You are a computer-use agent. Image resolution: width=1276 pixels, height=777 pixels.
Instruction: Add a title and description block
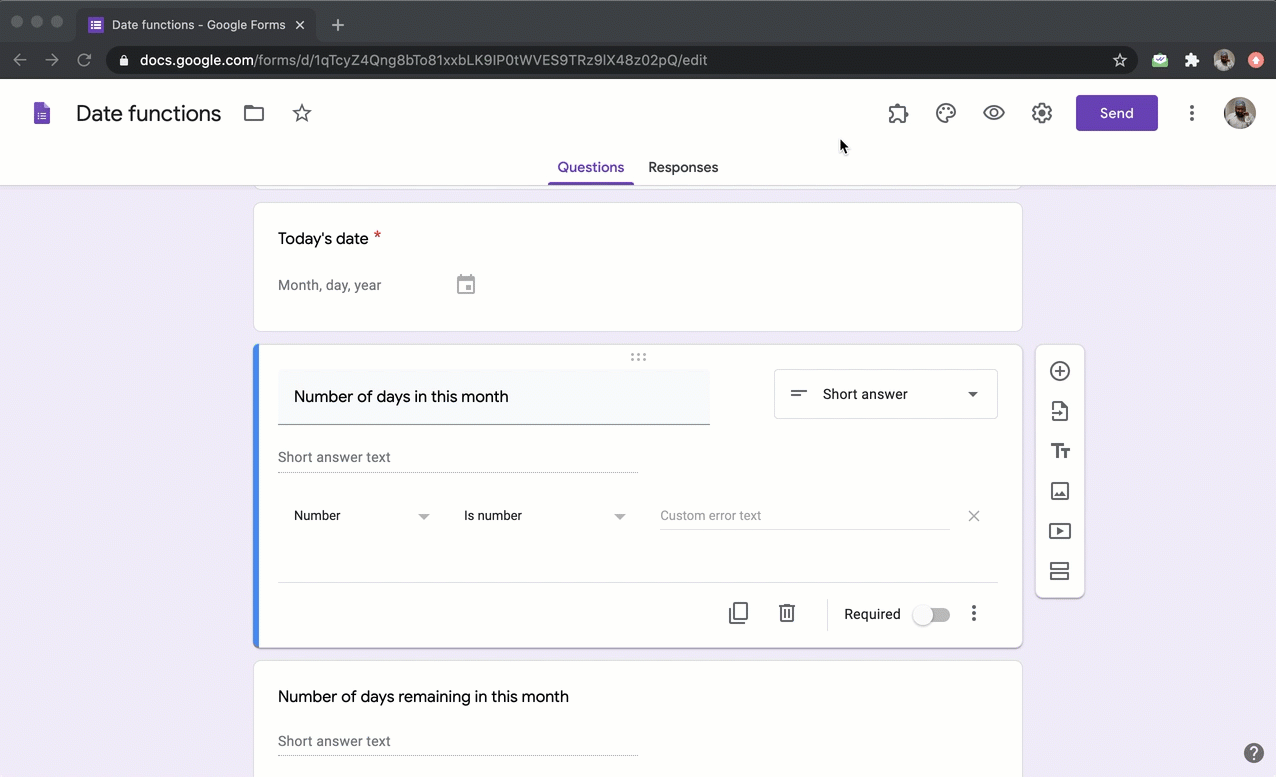pos(1059,450)
